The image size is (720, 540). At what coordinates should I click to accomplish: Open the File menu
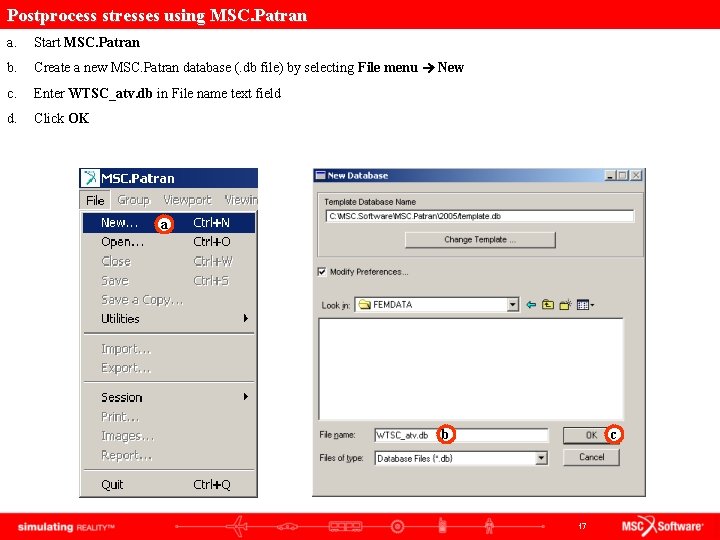coord(95,201)
